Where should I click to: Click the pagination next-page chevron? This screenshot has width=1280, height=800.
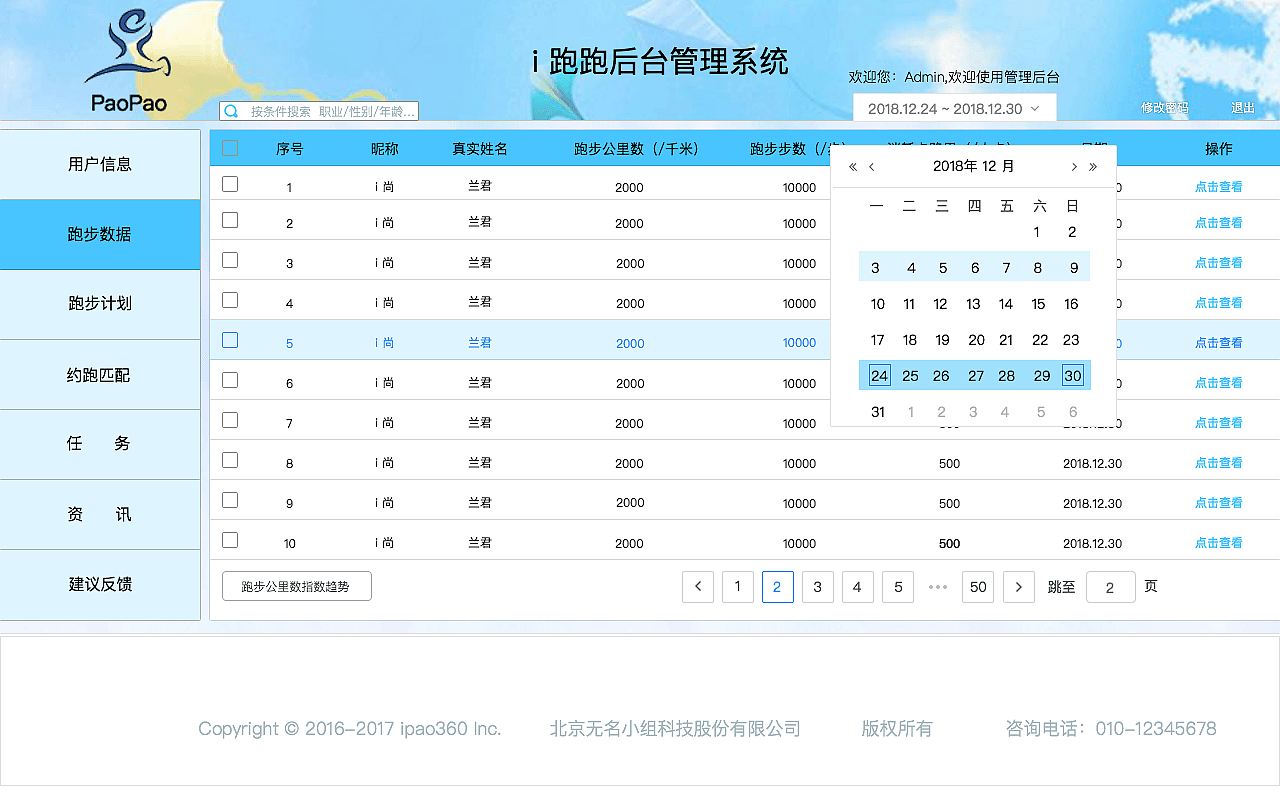pyautogui.click(x=1018, y=587)
